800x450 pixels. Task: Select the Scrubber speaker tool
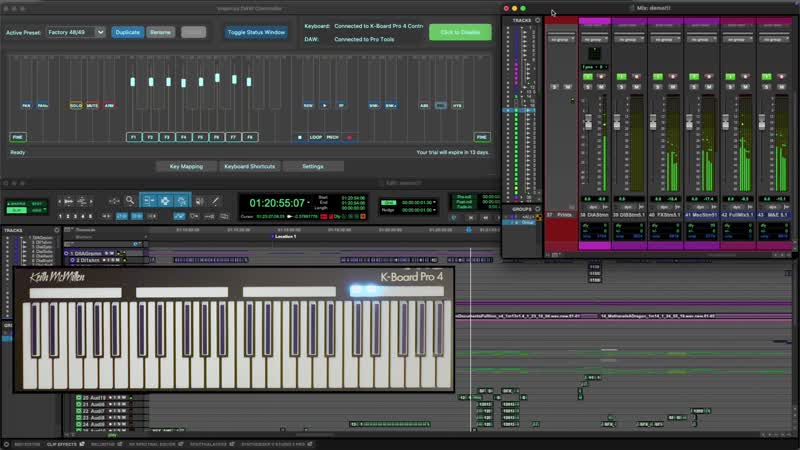199,201
